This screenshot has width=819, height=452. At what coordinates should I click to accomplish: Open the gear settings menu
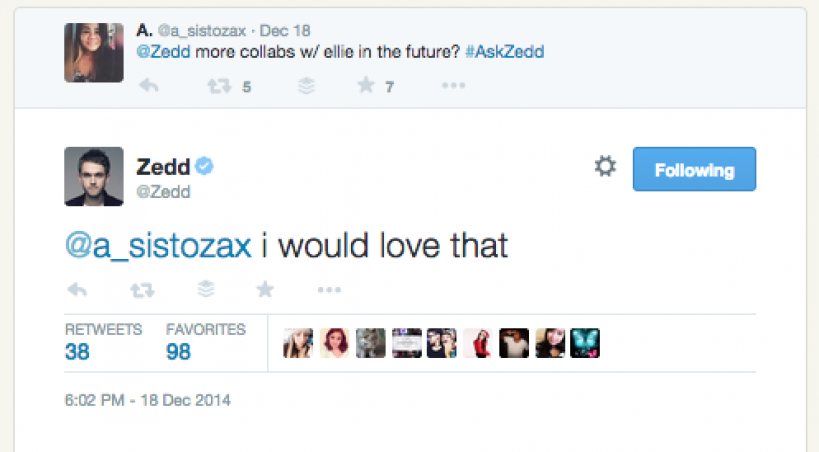pyautogui.click(x=605, y=167)
